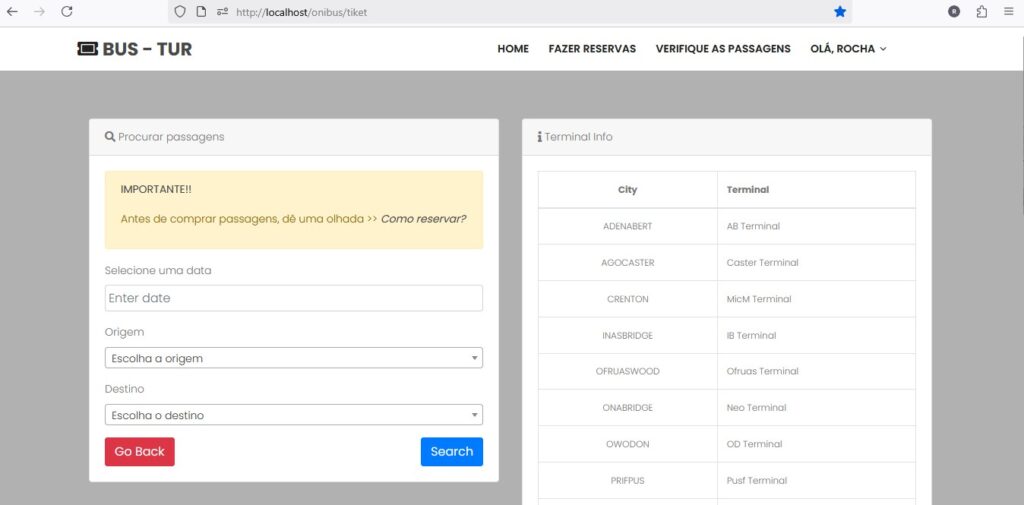Click the City column header
This screenshot has height=505, width=1024.
(x=628, y=190)
